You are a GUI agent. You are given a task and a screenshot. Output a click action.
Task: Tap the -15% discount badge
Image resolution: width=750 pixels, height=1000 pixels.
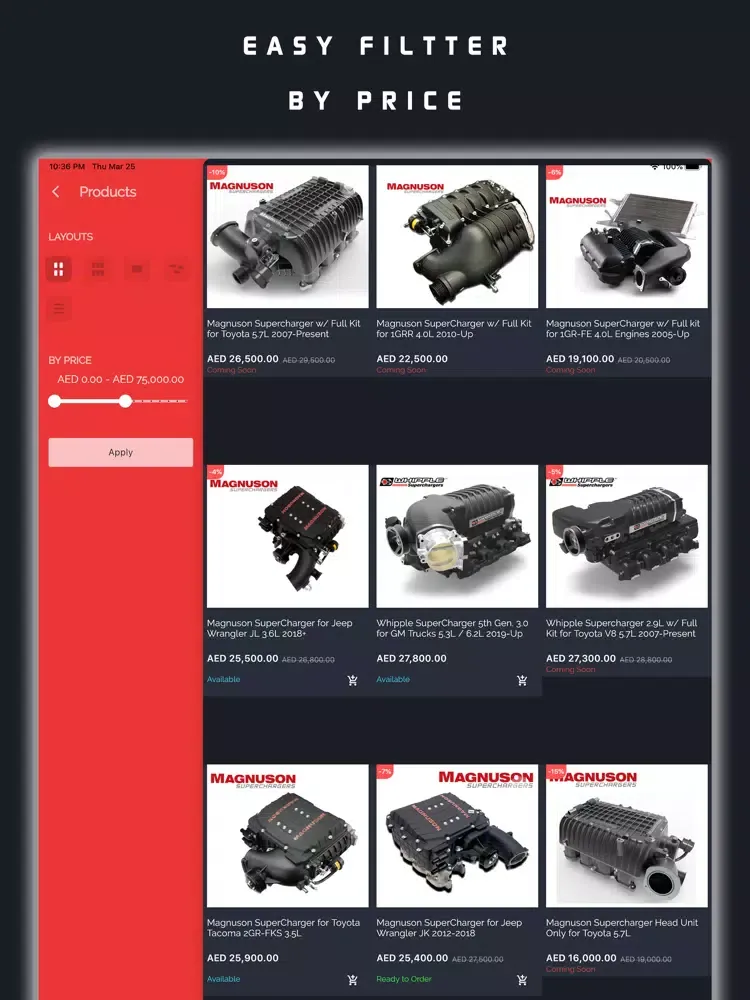(x=556, y=771)
